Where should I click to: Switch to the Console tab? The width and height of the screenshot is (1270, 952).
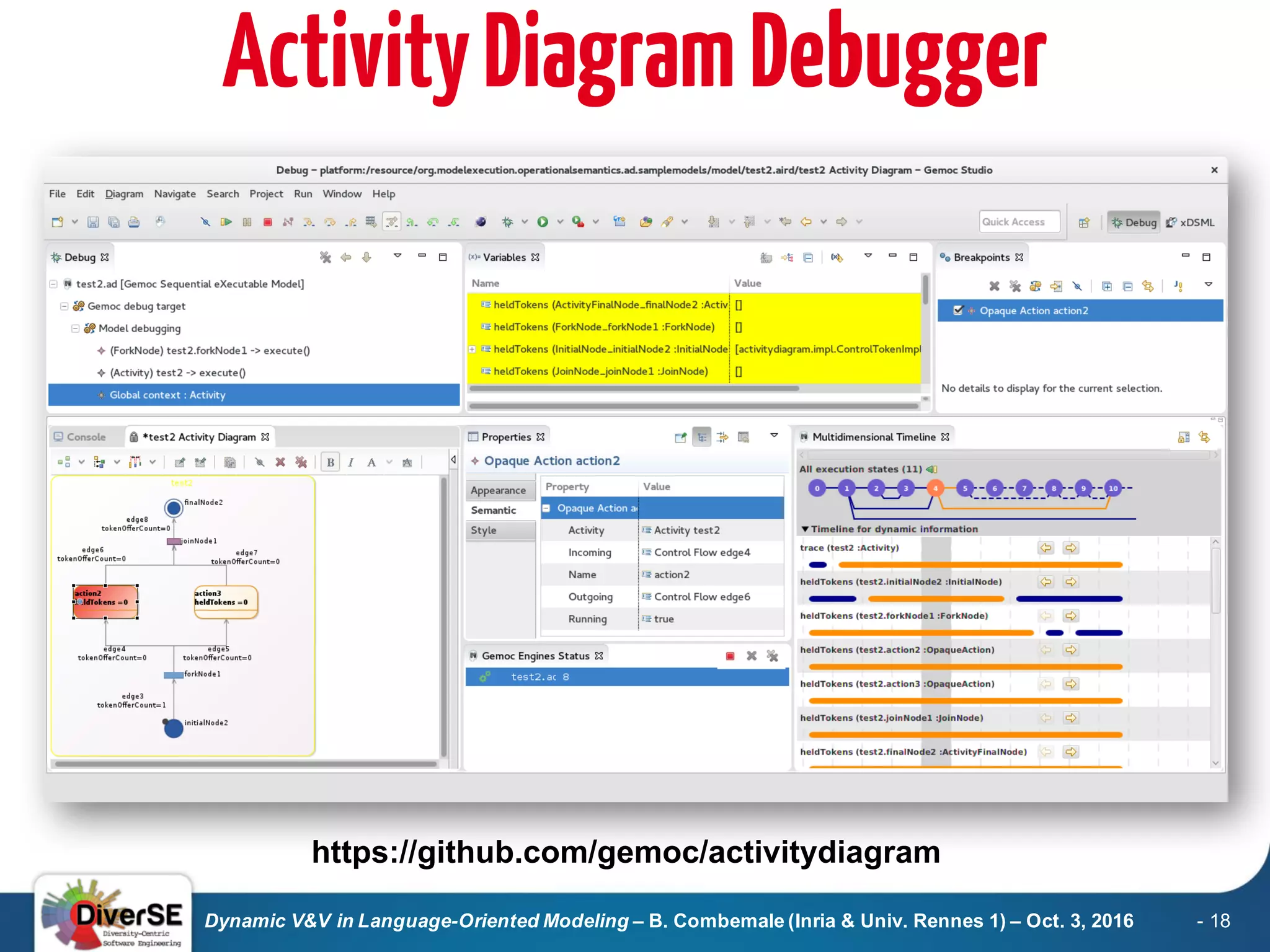tap(80, 437)
